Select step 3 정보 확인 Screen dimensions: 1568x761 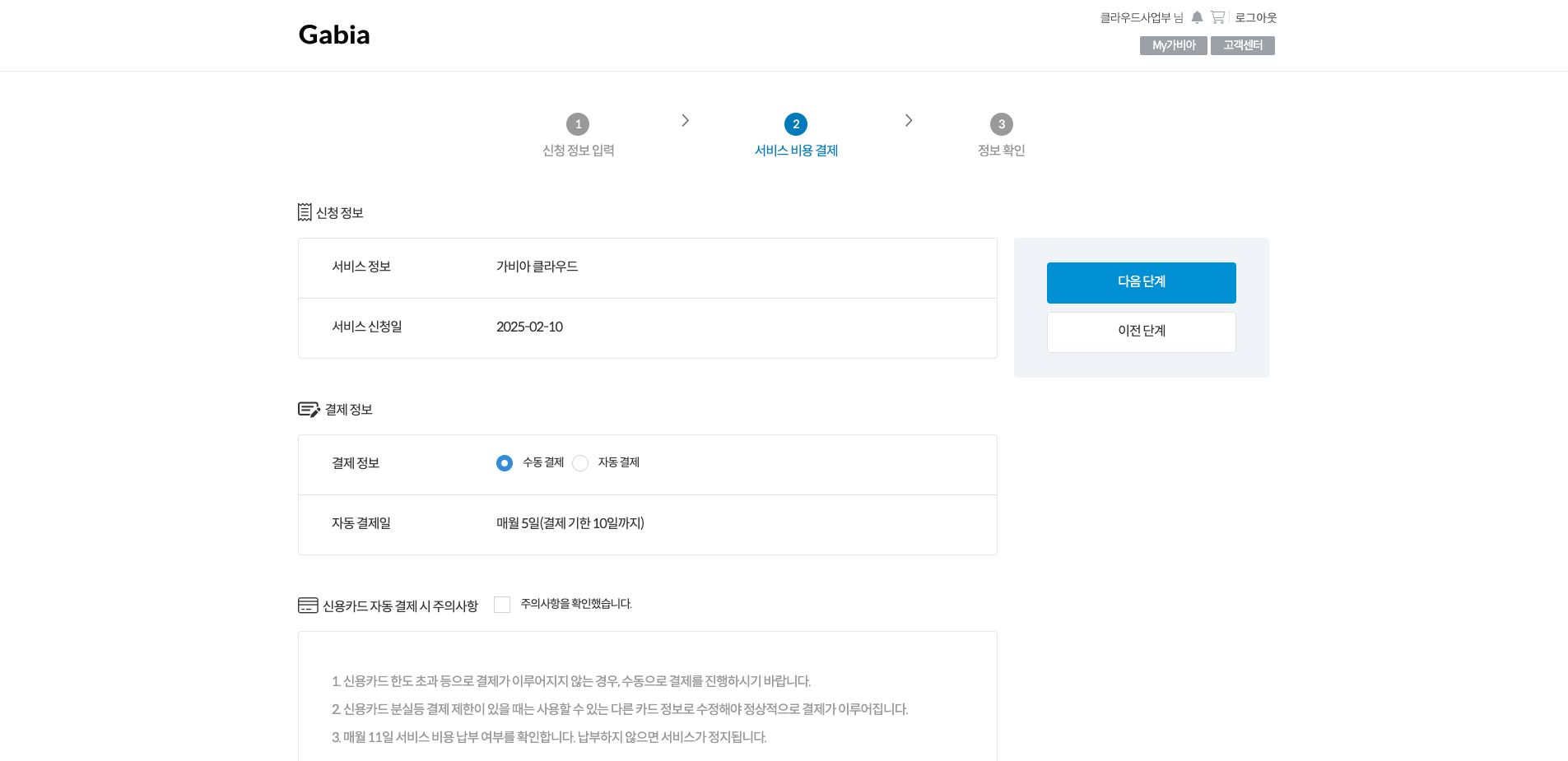click(x=1001, y=136)
